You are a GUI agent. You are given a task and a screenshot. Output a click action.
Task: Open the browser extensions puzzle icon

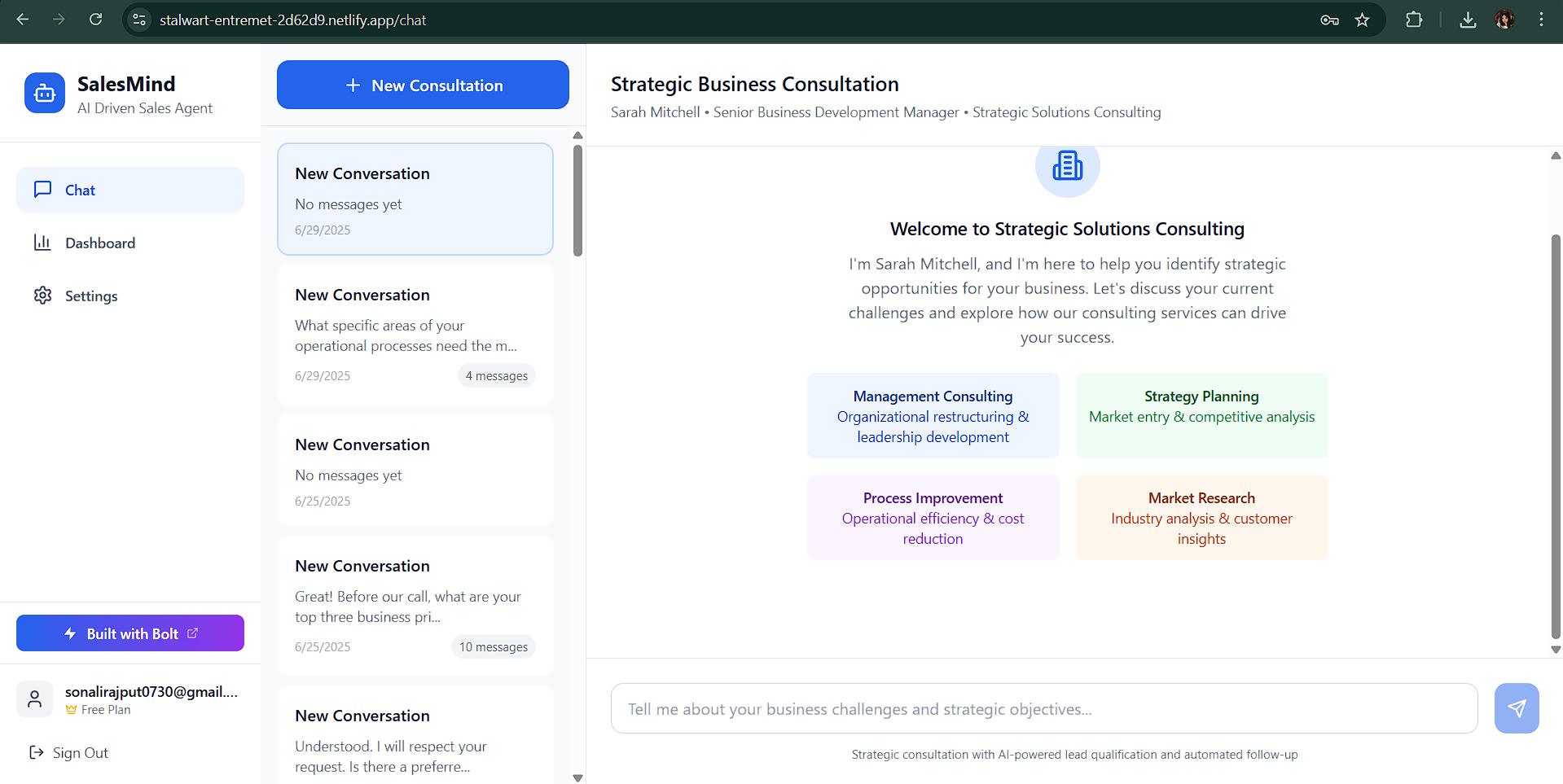1414,20
